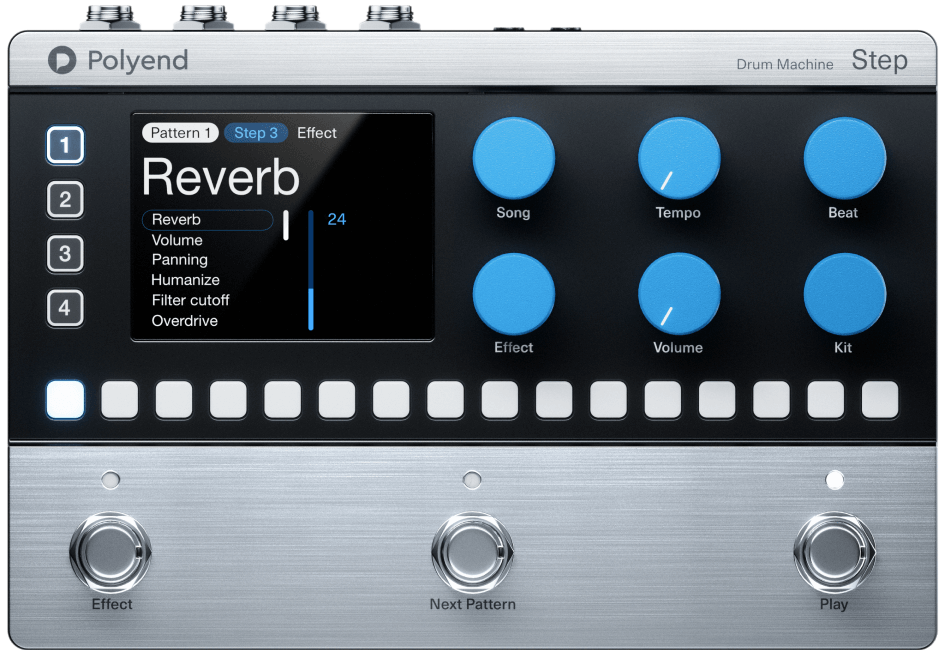The height and width of the screenshot is (650, 946).
Task: Select track button 1
Action: pyautogui.click(x=65, y=145)
